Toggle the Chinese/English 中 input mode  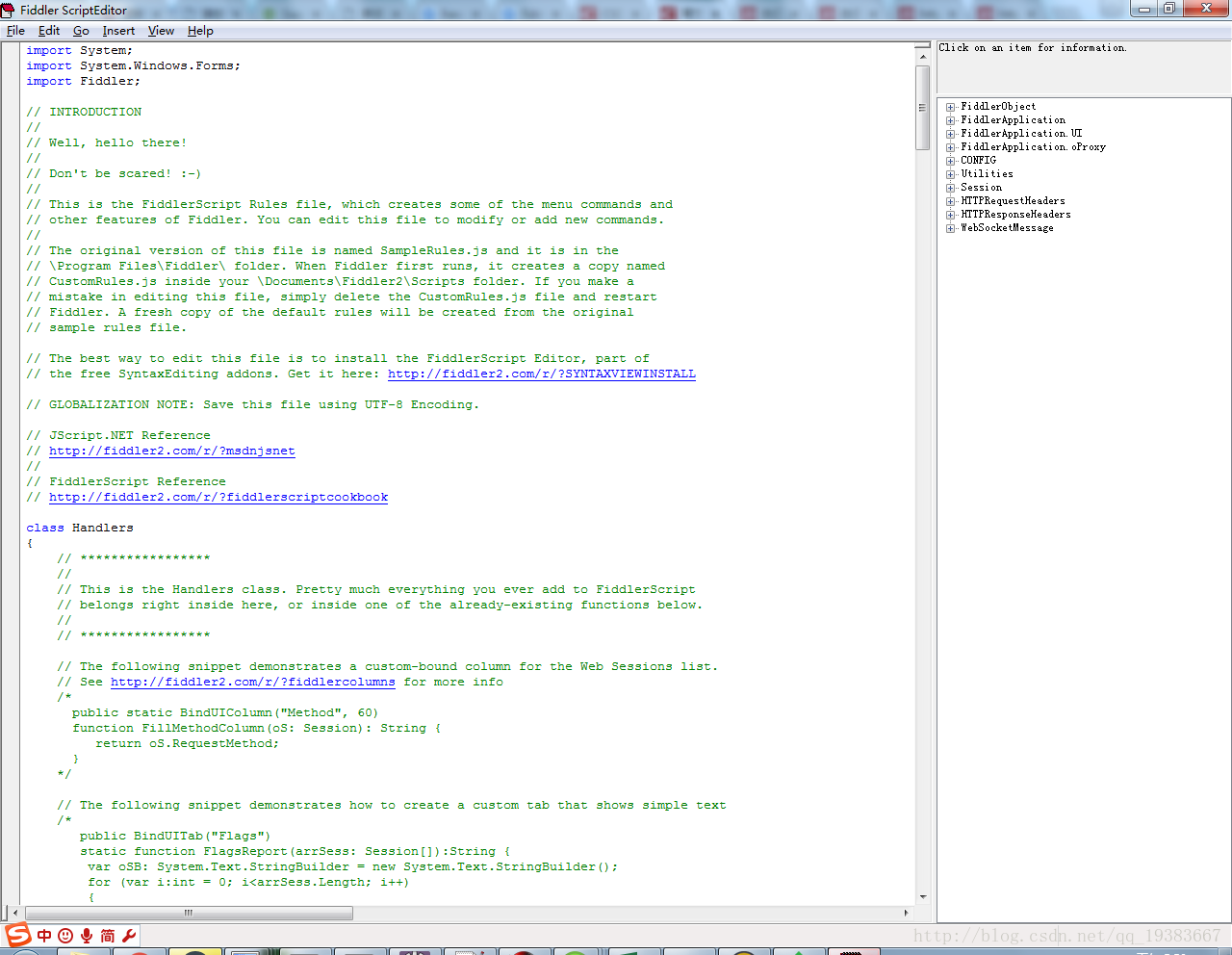click(x=44, y=936)
